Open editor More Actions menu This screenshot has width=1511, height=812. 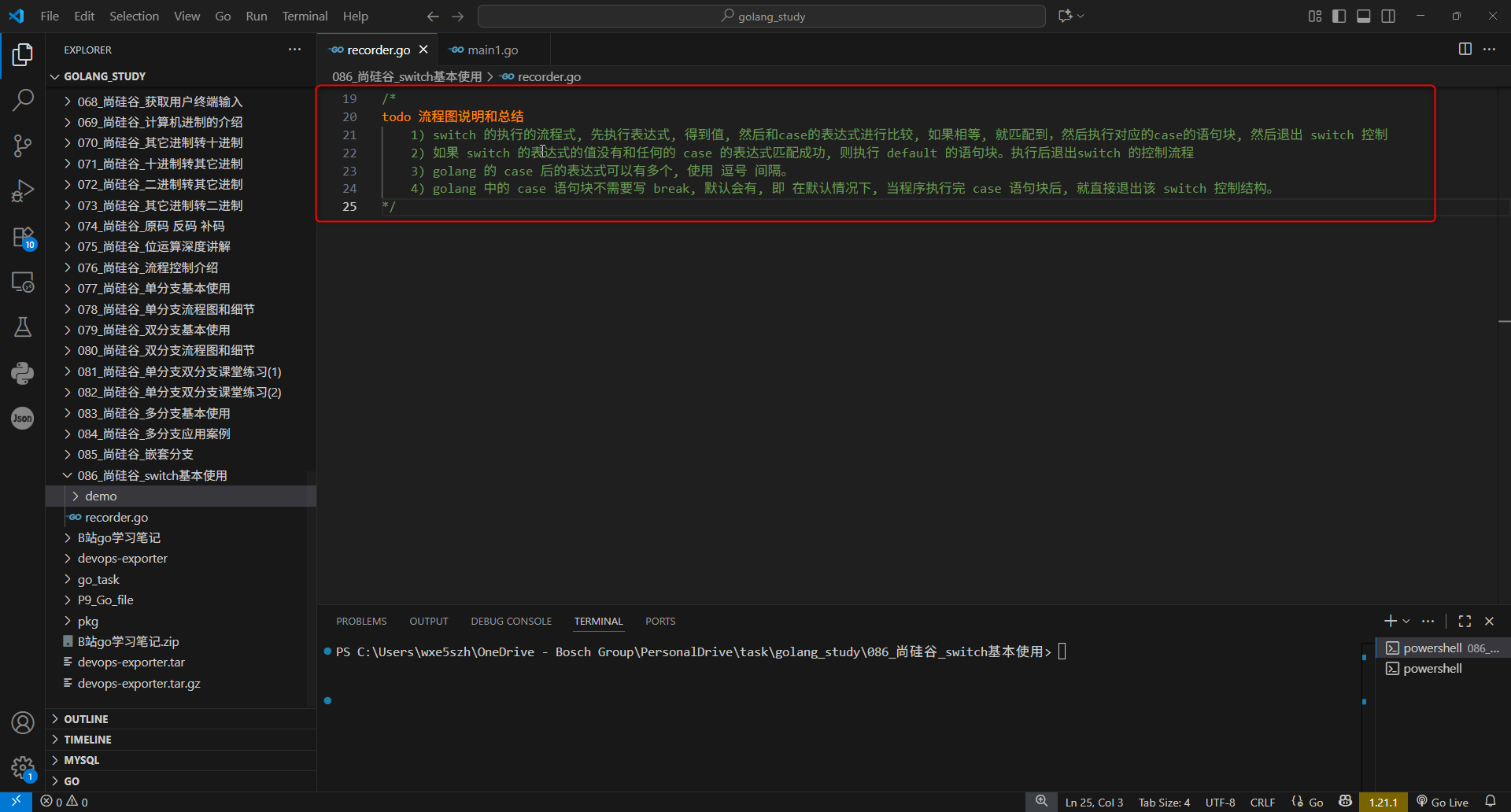point(1490,50)
